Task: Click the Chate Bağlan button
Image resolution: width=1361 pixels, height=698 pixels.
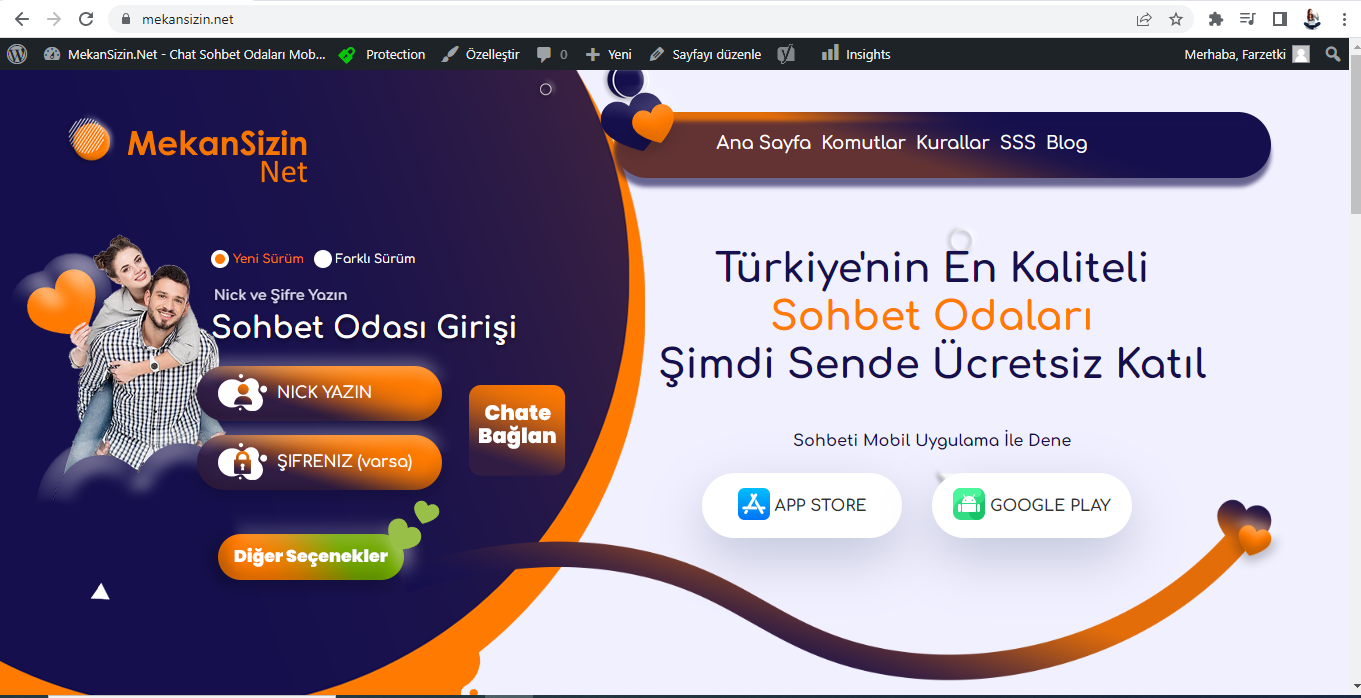Action: (517, 430)
